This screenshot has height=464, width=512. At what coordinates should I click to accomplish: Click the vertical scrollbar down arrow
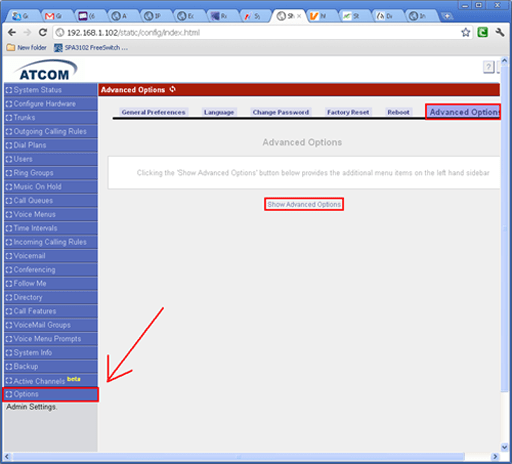504,447
